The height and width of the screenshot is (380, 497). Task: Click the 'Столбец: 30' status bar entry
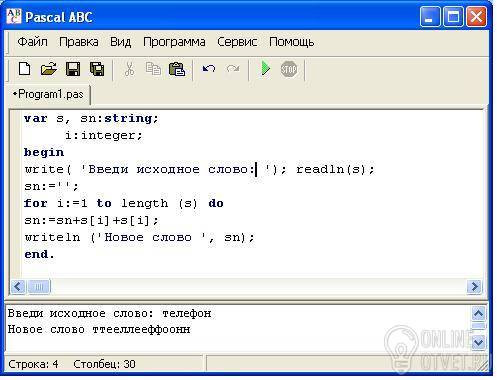tap(104, 364)
